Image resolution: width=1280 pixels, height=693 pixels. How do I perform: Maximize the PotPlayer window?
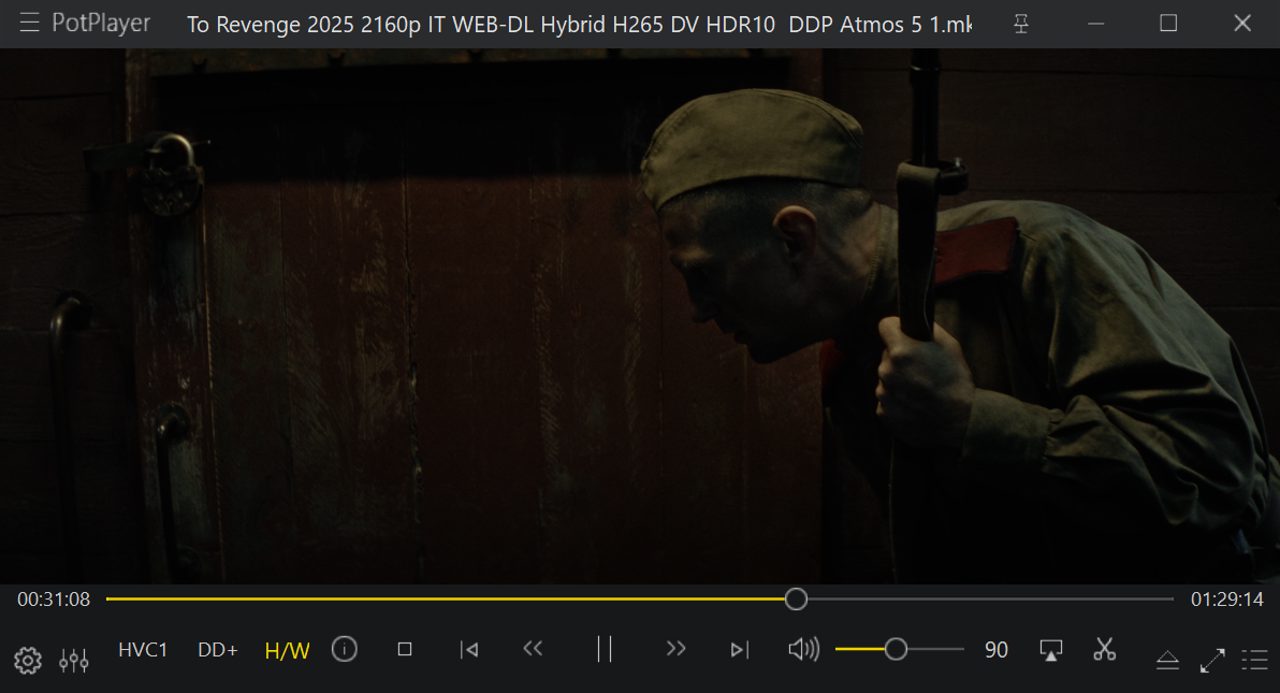1168,23
